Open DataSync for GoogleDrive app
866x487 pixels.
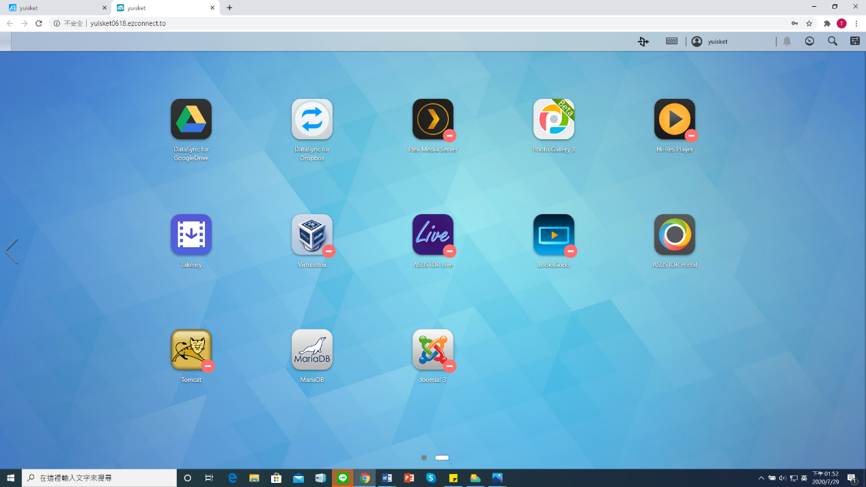[x=191, y=119]
